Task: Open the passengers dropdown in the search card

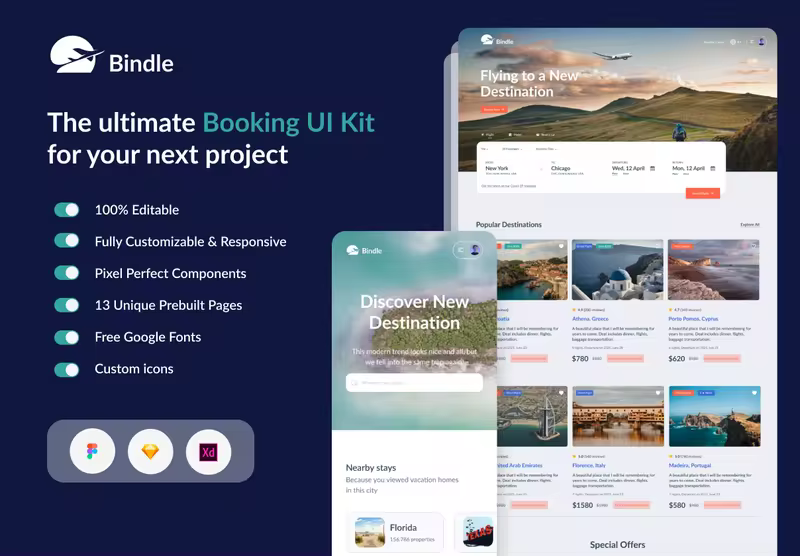Action: 512,149
